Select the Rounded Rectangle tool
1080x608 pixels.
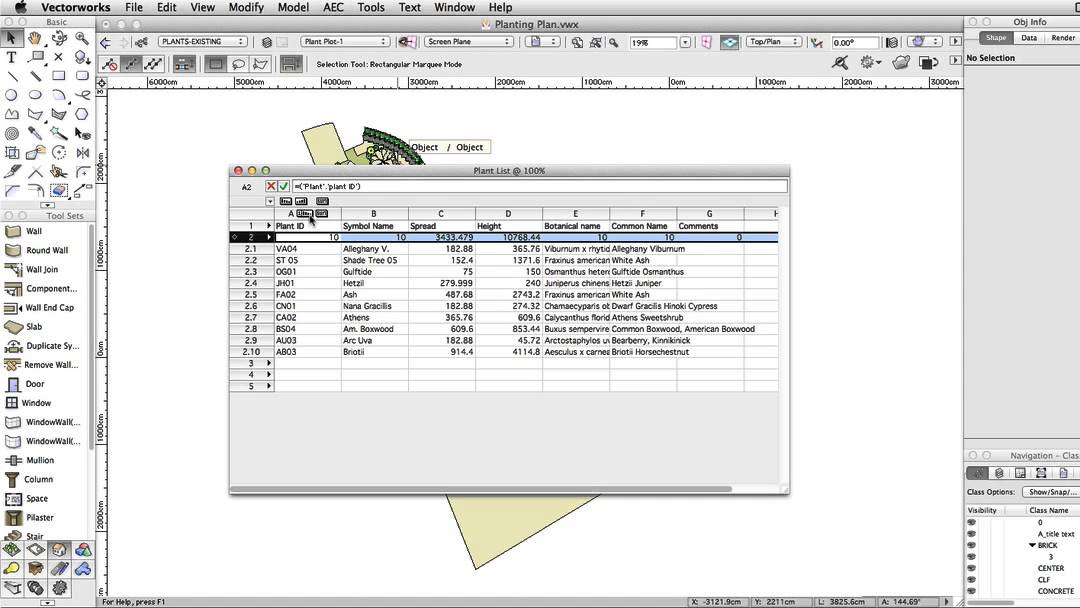pyautogui.click(x=82, y=76)
